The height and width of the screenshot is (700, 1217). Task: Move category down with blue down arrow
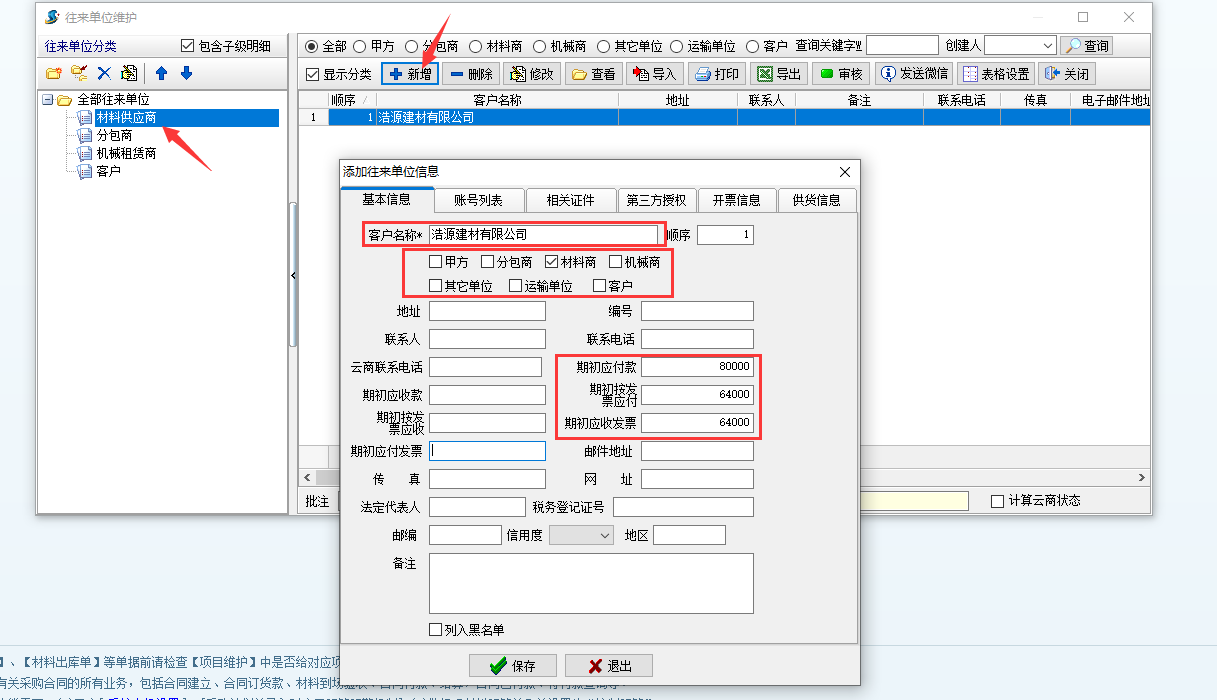(186, 73)
